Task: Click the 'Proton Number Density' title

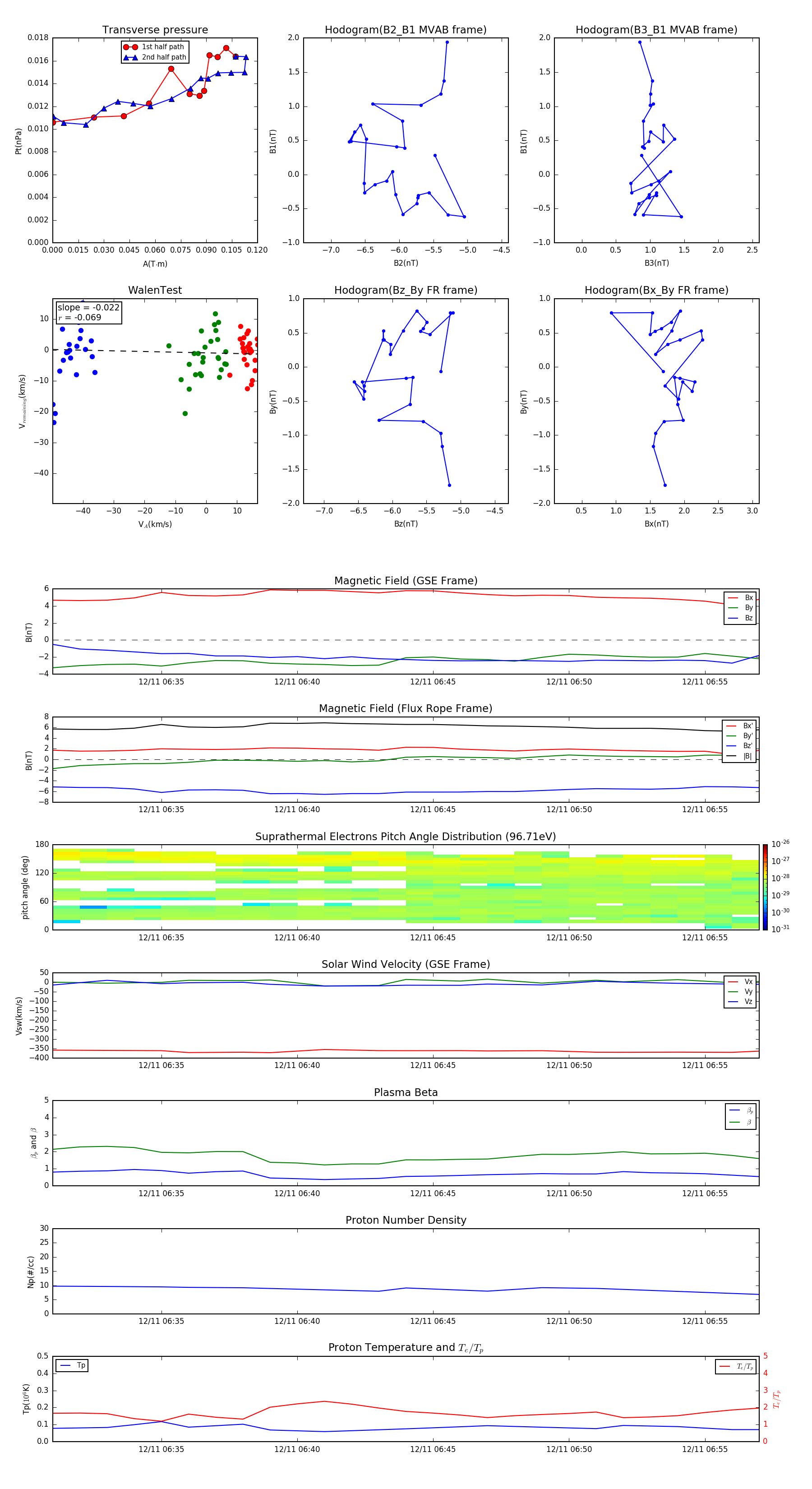Action: [x=406, y=1220]
